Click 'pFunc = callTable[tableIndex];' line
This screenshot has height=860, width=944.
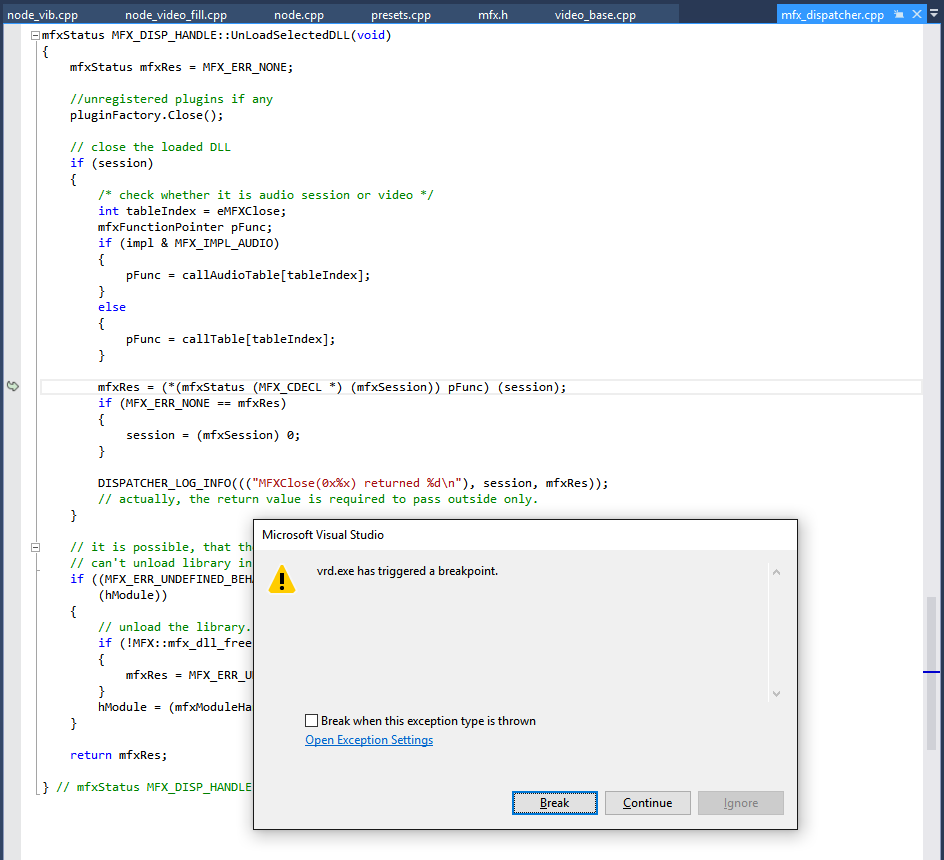tap(231, 339)
